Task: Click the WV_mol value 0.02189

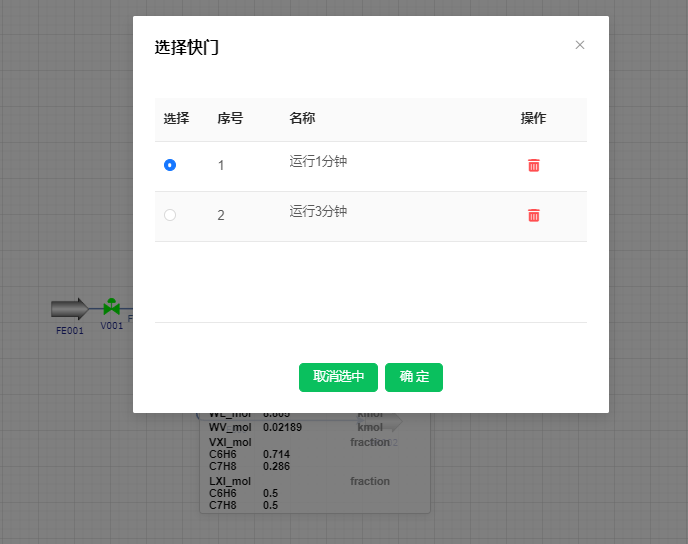Action: point(282,427)
